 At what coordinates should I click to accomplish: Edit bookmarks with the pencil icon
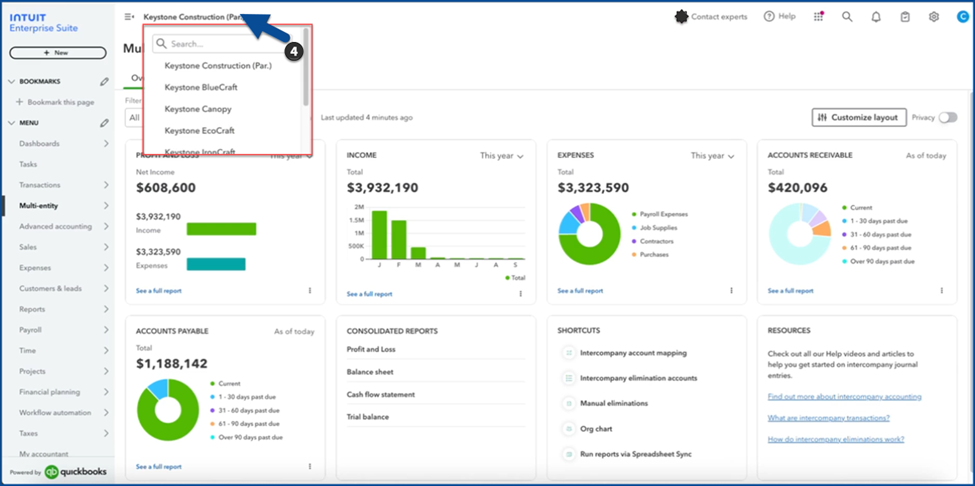[x=104, y=81]
